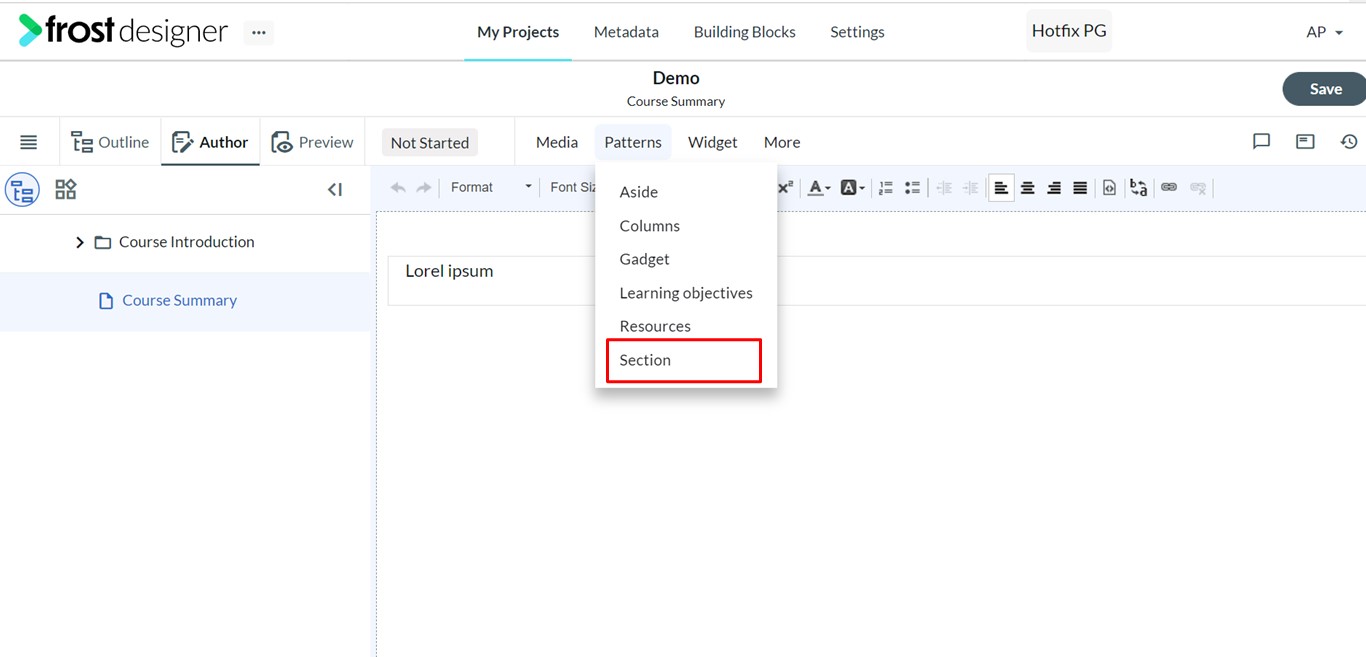Insert a link with the link icon
The height and width of the screenshot is (657, 1366).
coord(1169,187)
